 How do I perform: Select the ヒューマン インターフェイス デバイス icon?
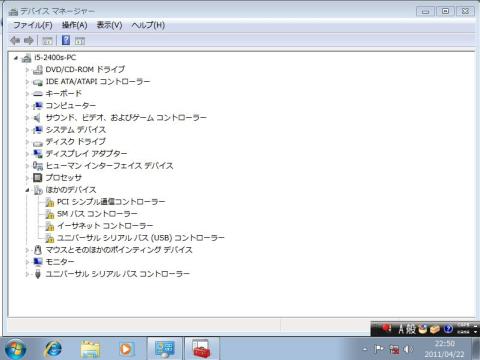point(38,166)
